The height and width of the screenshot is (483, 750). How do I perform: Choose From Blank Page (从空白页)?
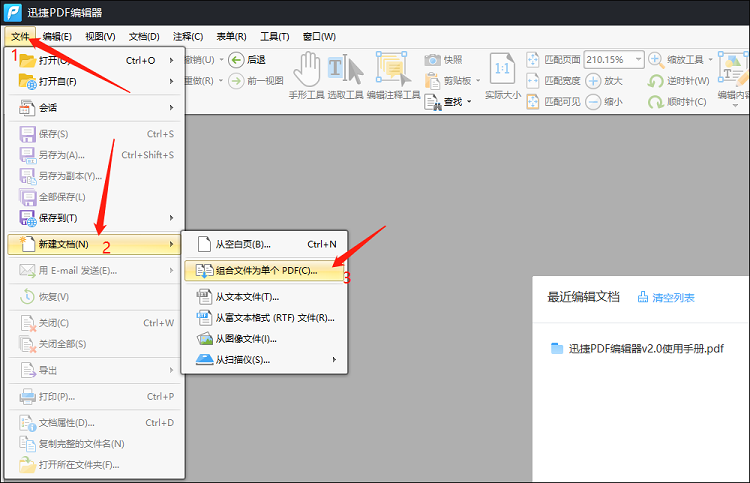coord(264,244)
